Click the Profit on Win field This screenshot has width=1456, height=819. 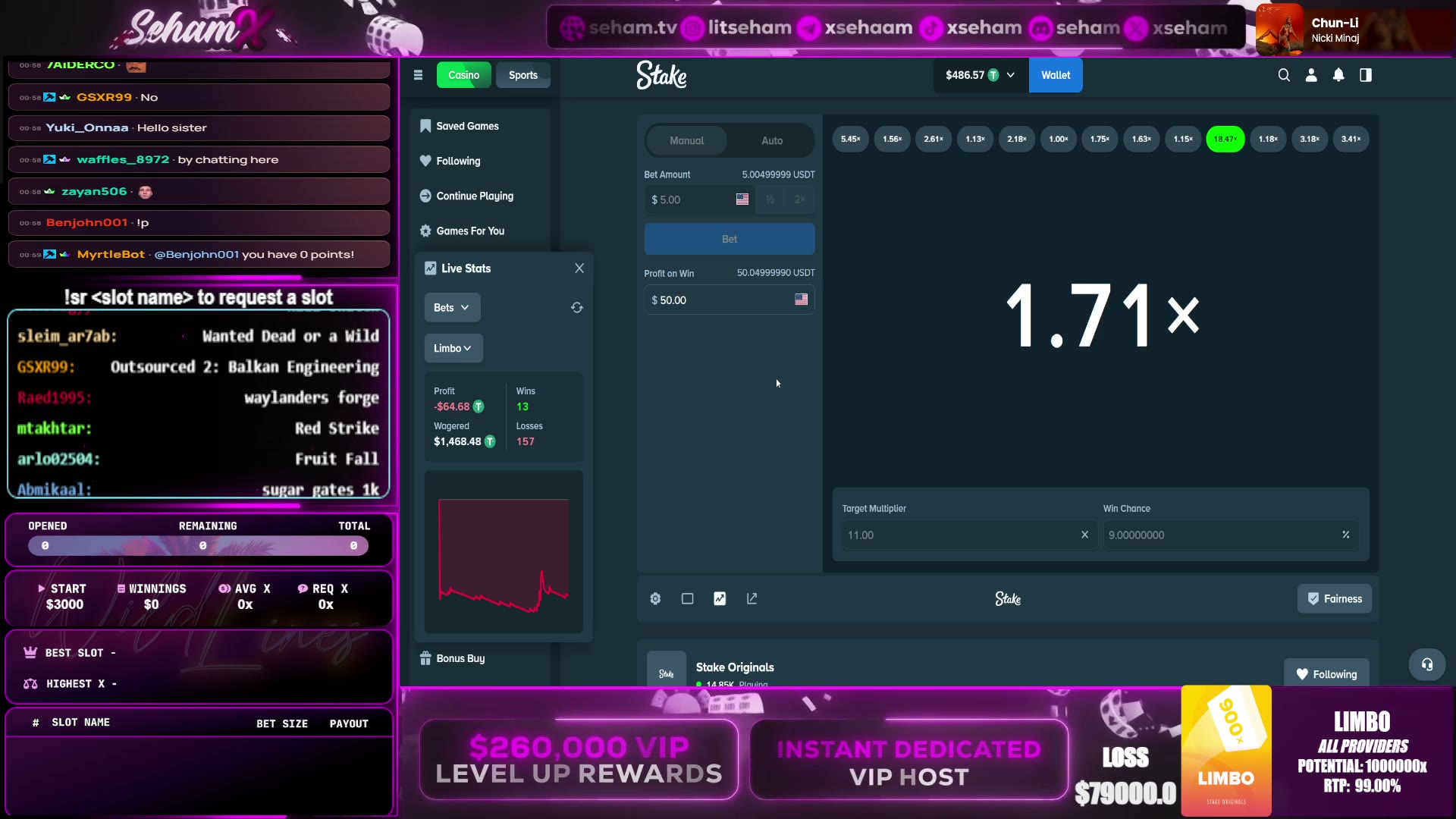730,300
